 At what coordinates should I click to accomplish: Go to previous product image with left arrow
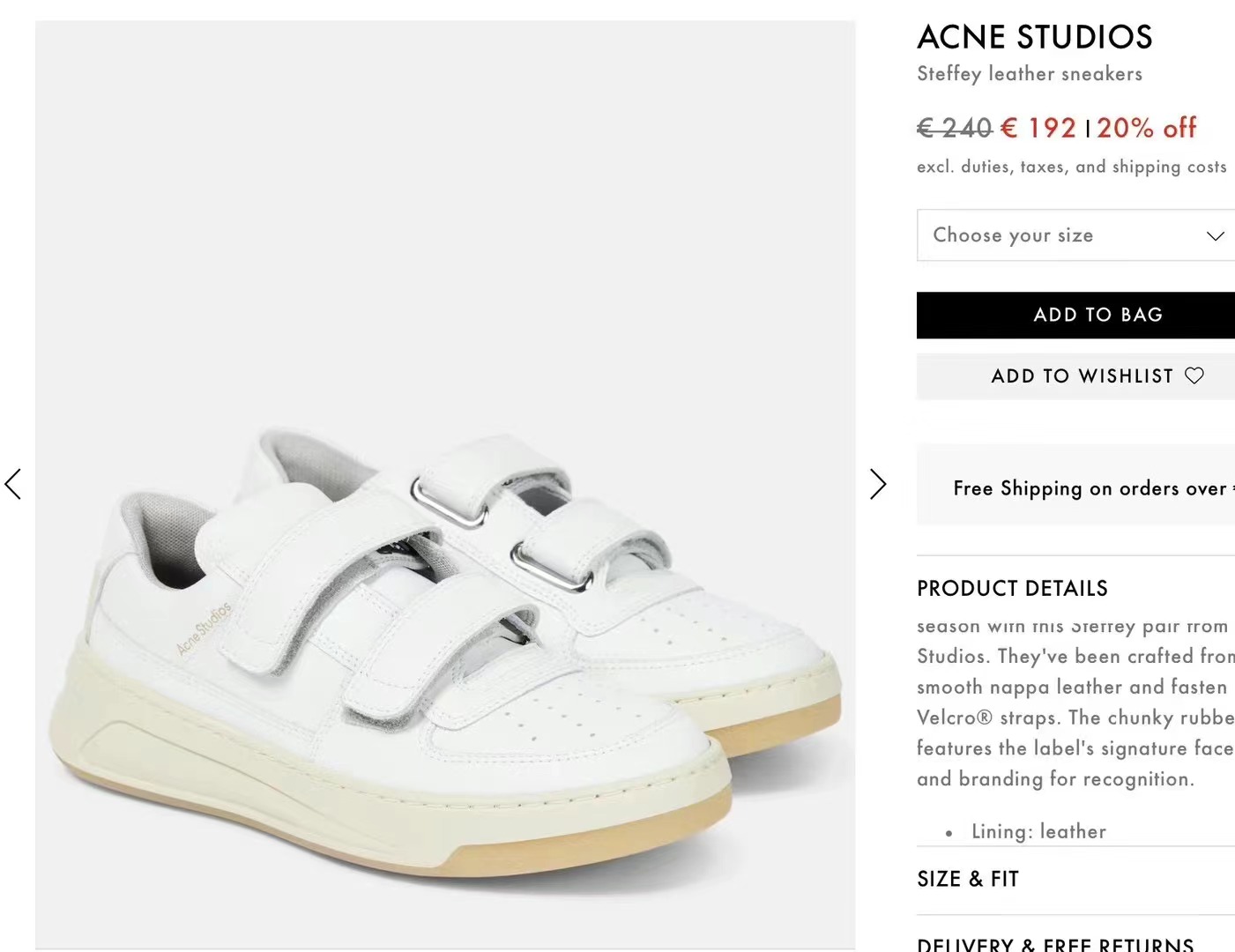(x=12, y=484)
